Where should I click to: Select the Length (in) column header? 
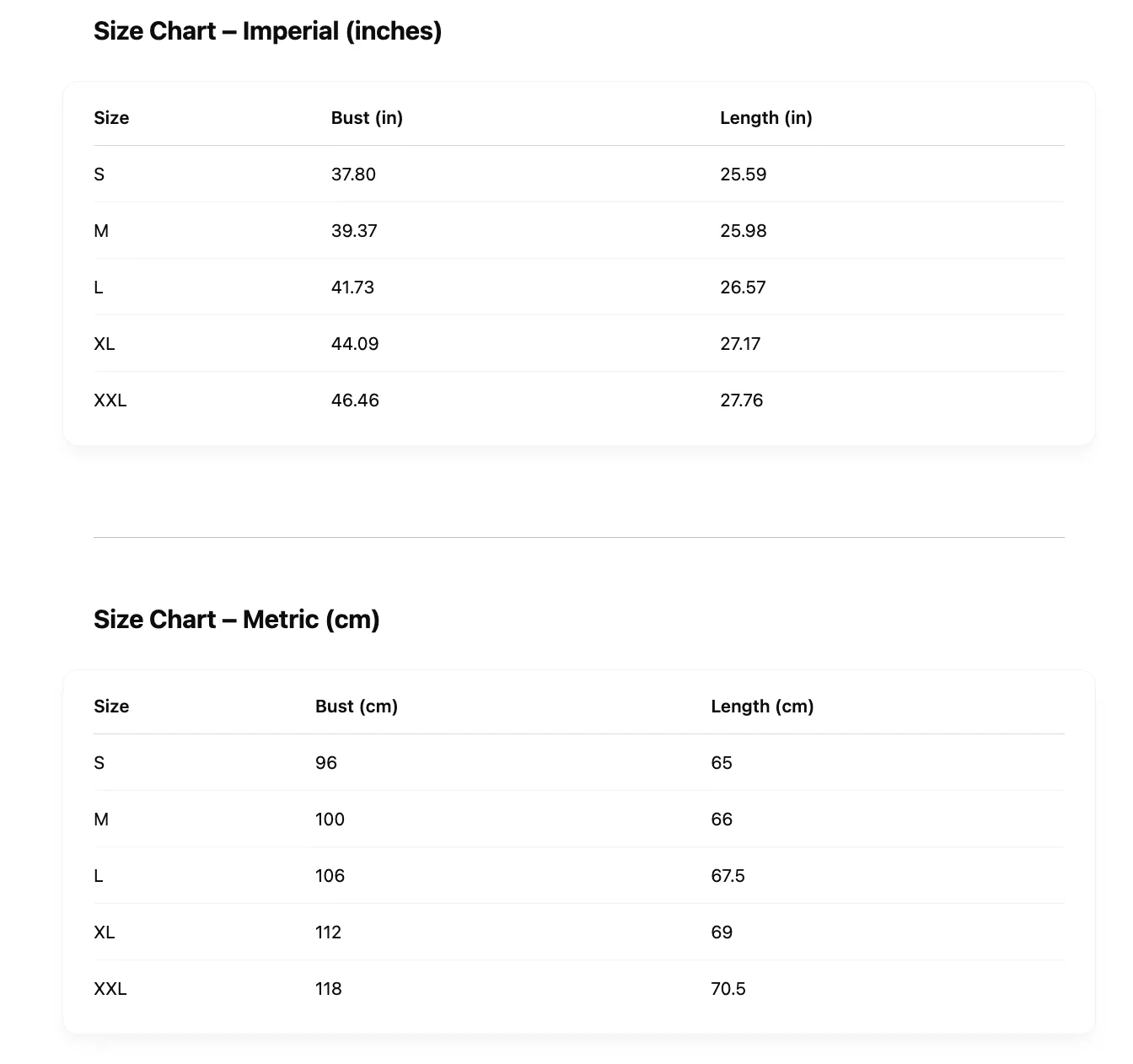[x=765, y=118]
